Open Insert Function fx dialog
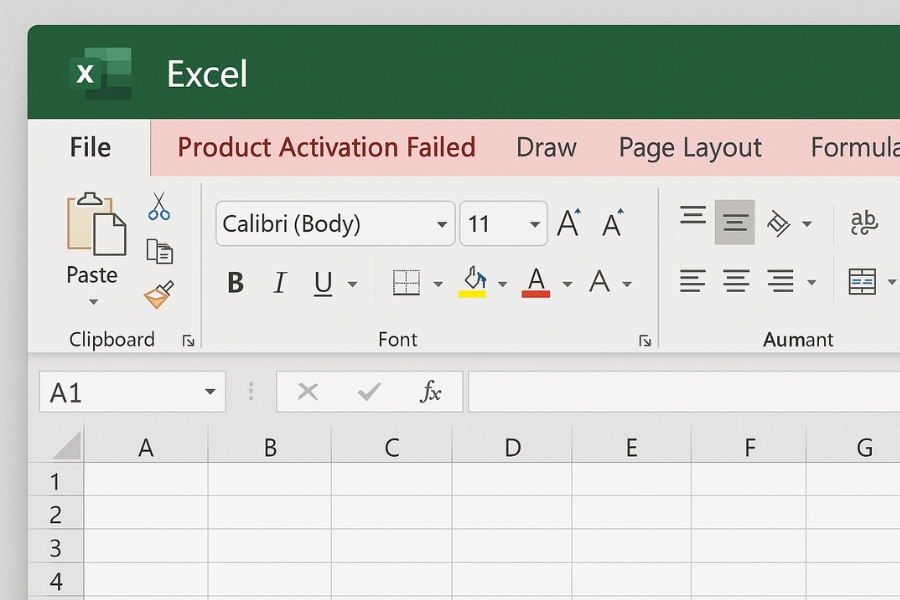The width and height of the screenshot is (900, 600). pyautogui.click(x=430, y=392)
